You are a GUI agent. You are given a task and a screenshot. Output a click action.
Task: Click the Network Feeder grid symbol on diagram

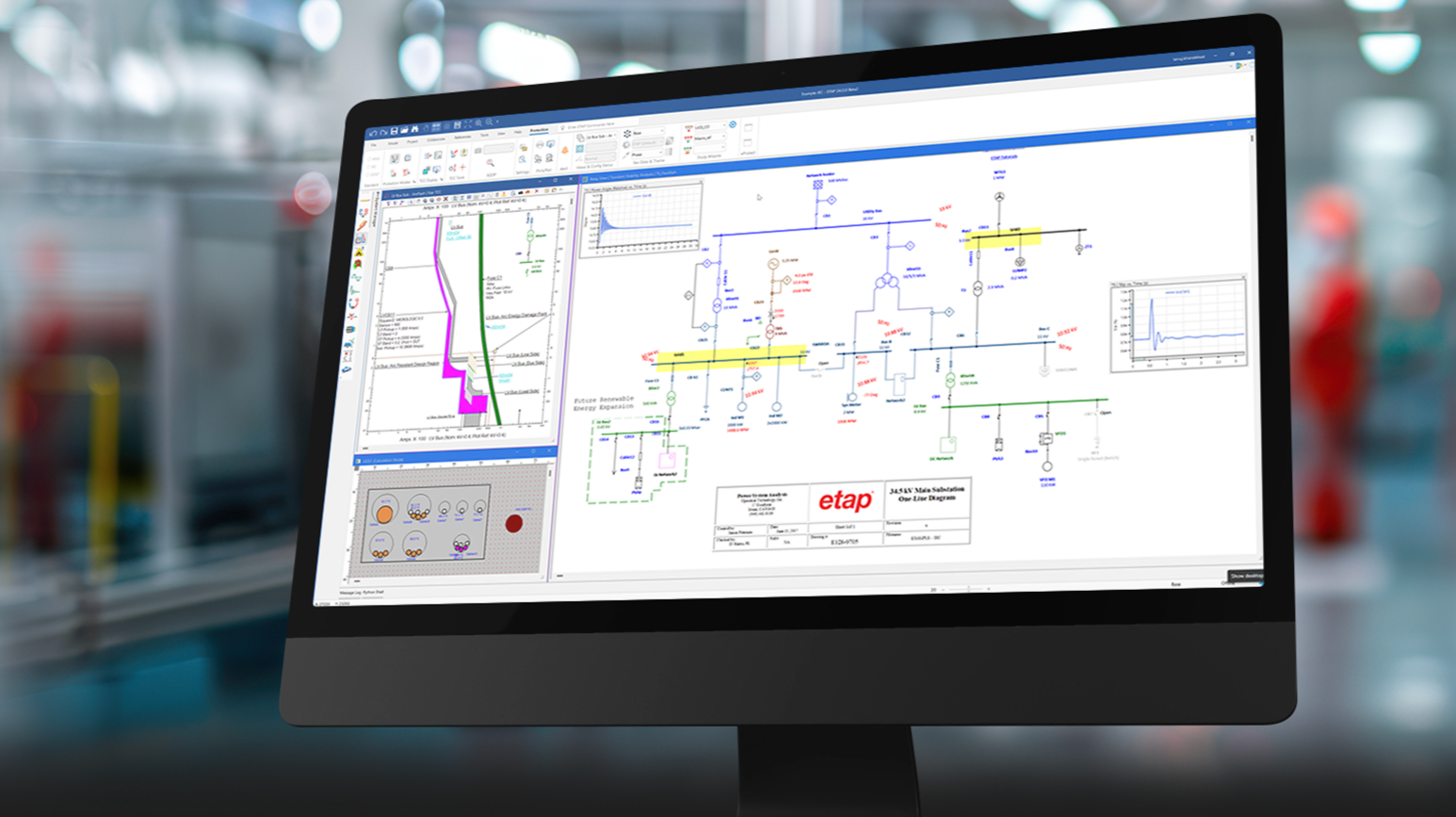[x=817, y=185]
